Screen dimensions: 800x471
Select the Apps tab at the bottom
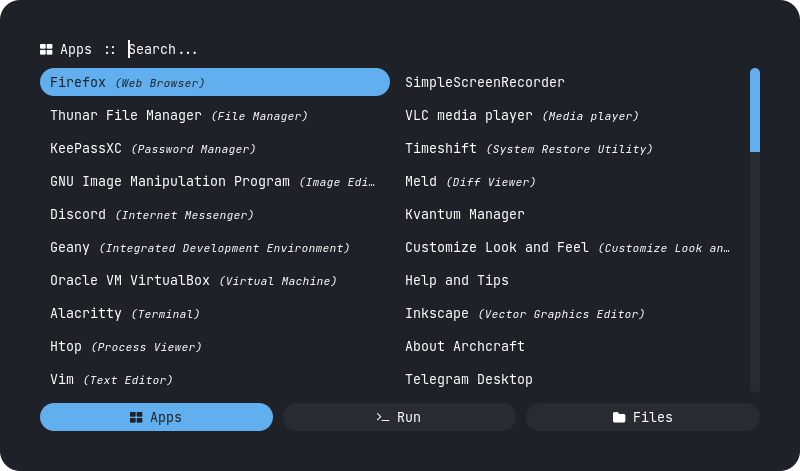point(156,417)
